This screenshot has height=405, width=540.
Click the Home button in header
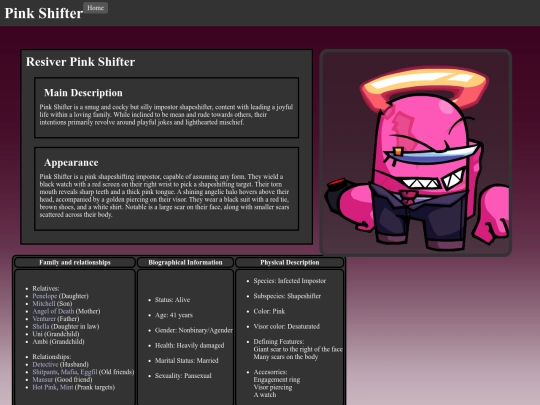[95, 8]
